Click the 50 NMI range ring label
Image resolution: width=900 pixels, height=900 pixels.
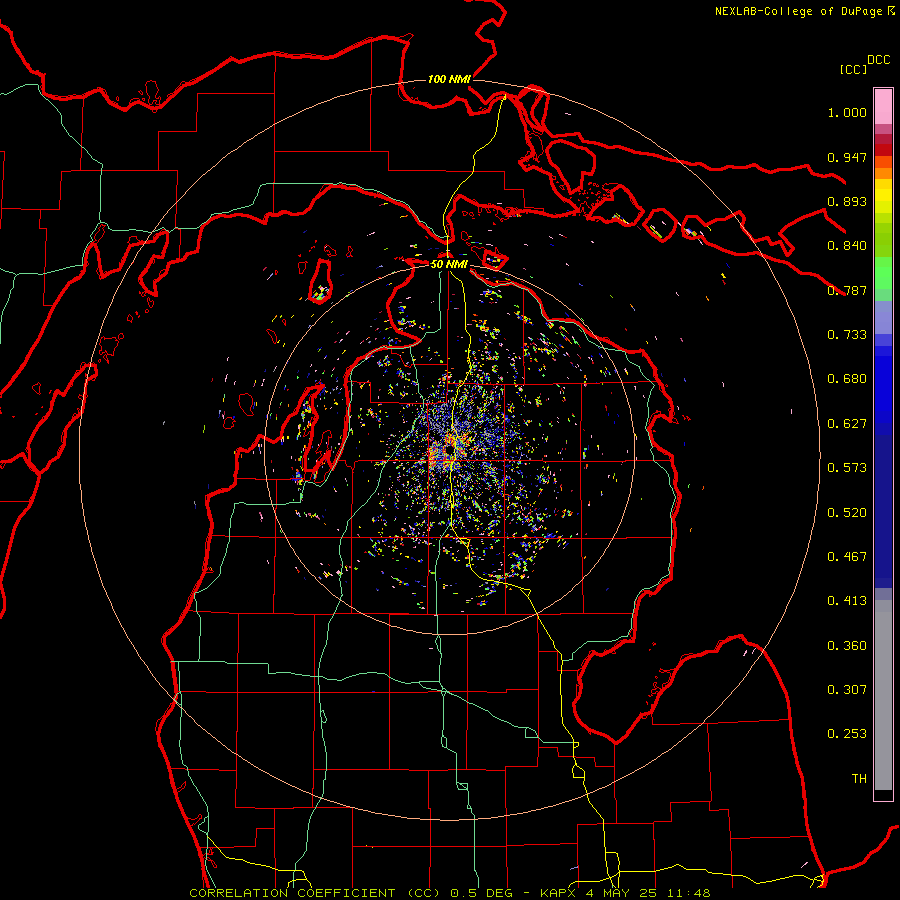(449, 265)
